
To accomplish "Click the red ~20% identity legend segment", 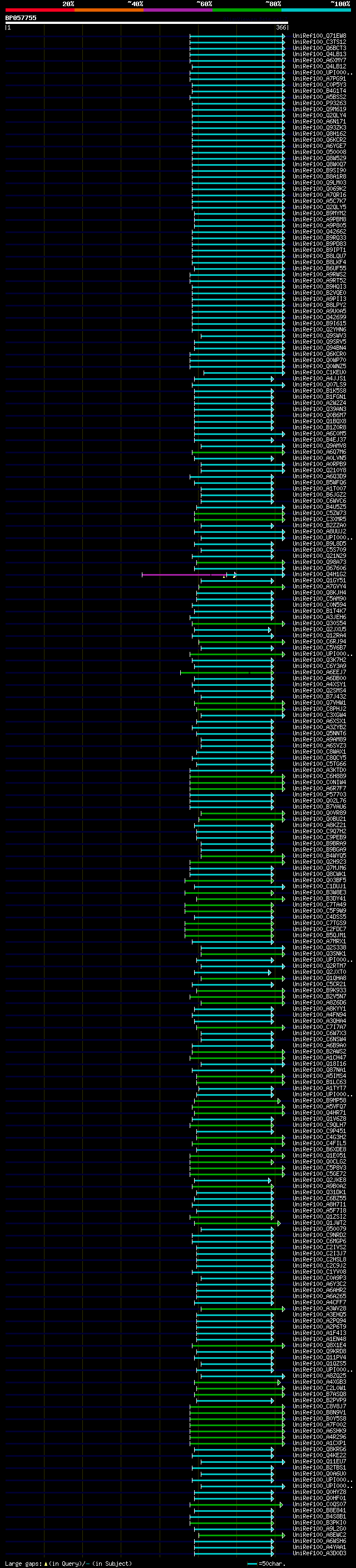I will pos(39,10).
